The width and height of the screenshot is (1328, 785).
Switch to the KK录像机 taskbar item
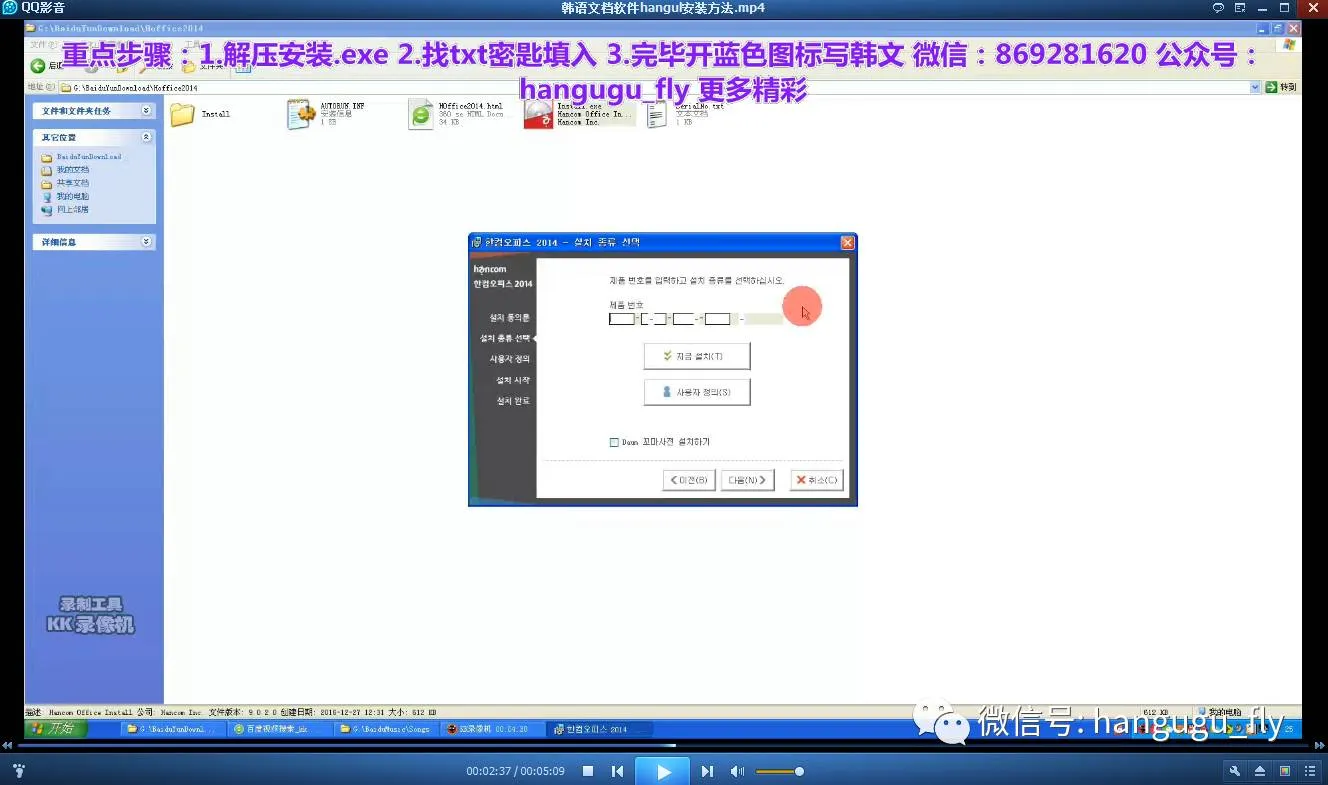point(491,729)
